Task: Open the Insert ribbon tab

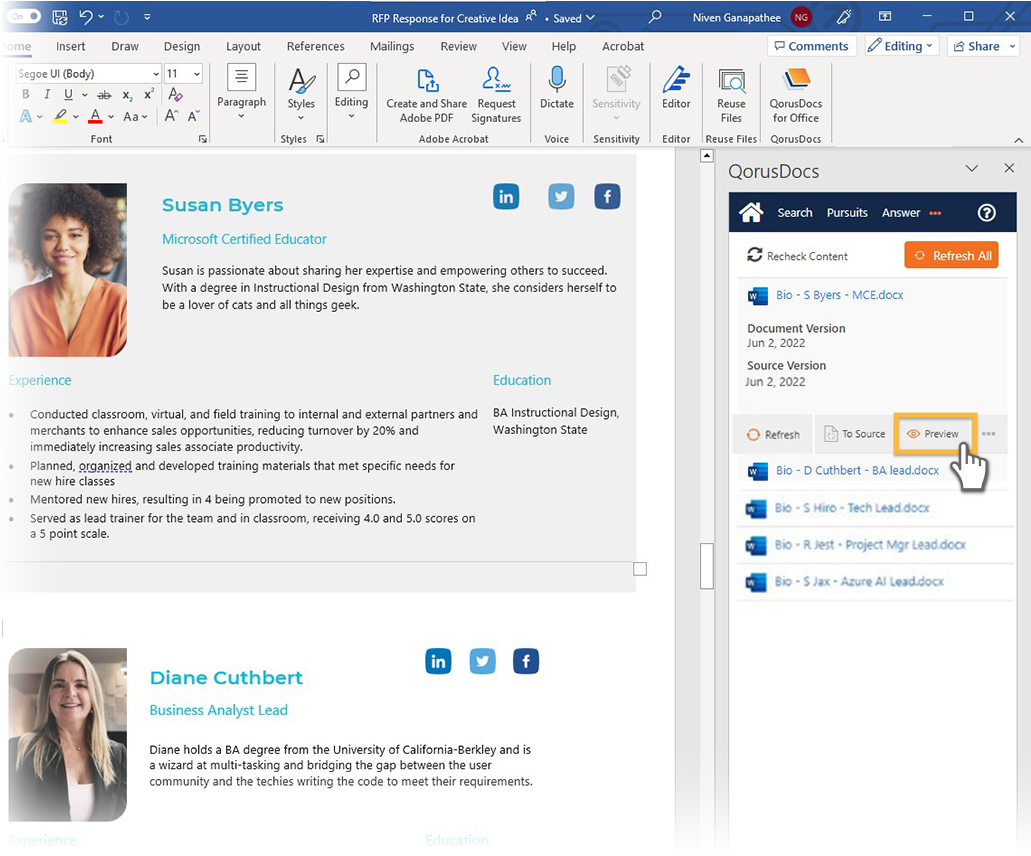Action: click(x=70, y=46)
